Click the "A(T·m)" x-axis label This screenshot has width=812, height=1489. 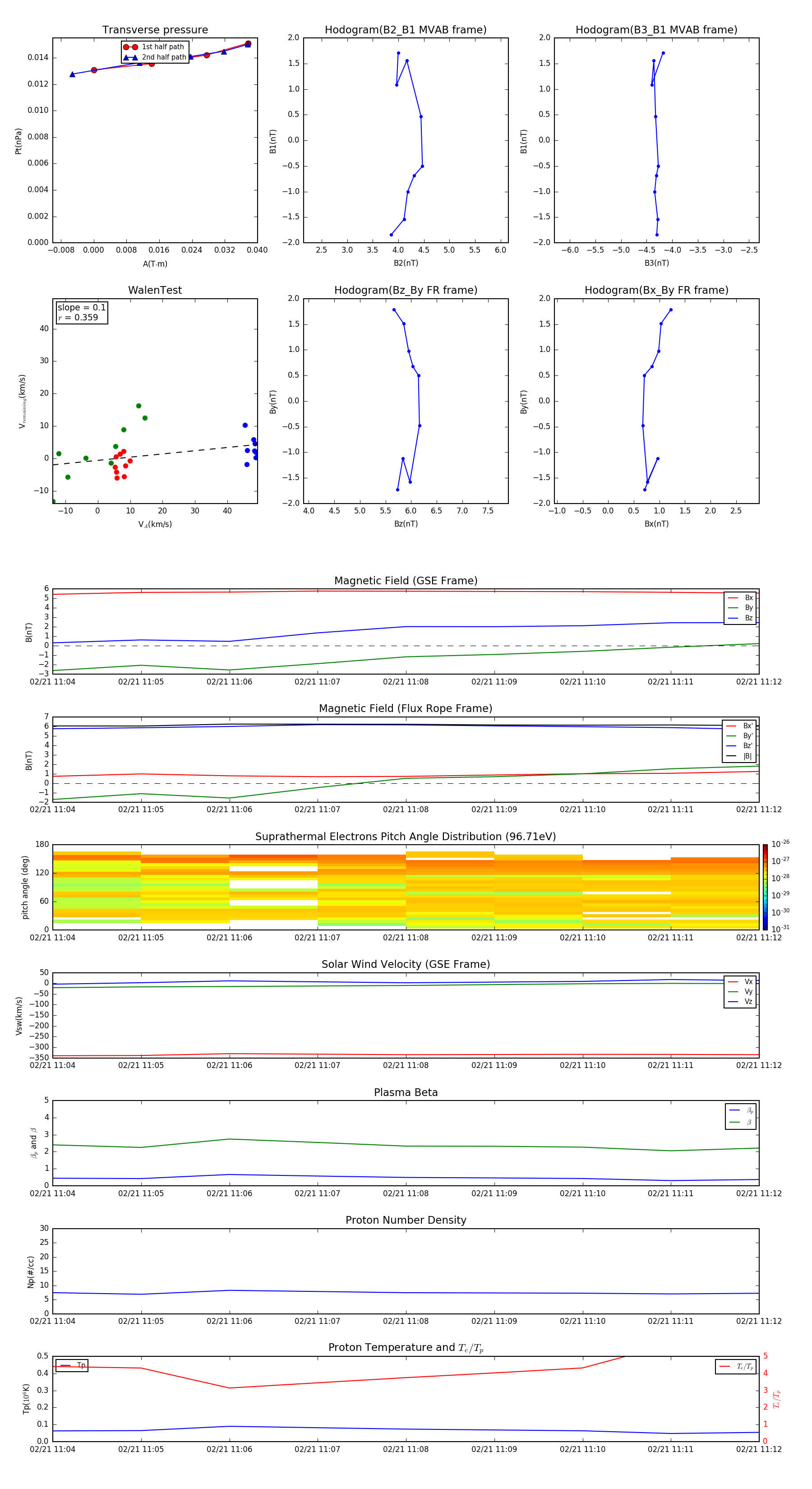(x=155, y=264)
